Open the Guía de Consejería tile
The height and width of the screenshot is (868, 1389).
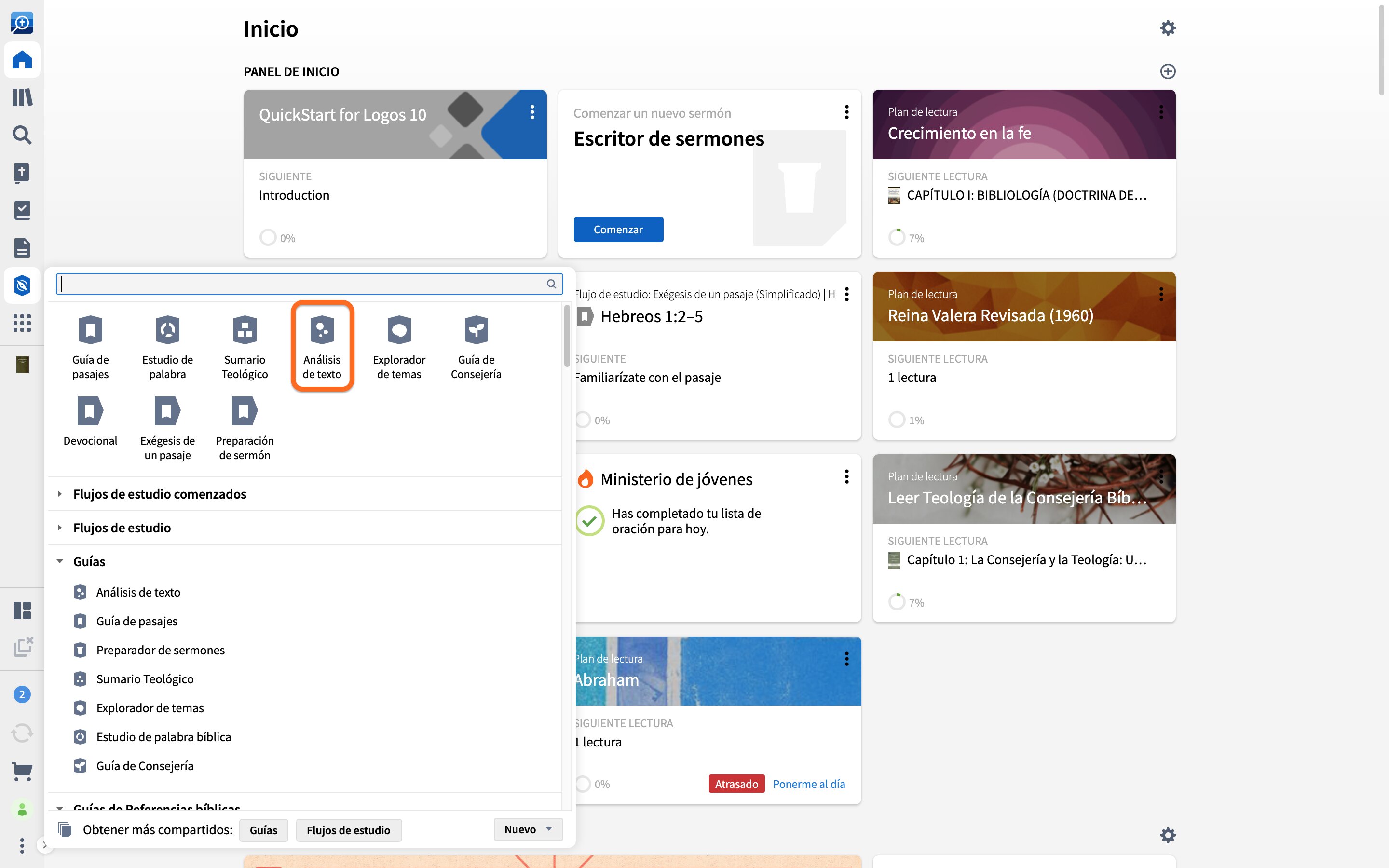click(x=476, y=347)
